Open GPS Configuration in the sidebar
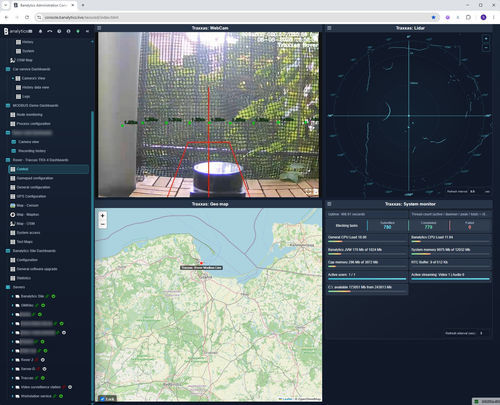Viewport: 500px width, 405px height. click(31, 196)
